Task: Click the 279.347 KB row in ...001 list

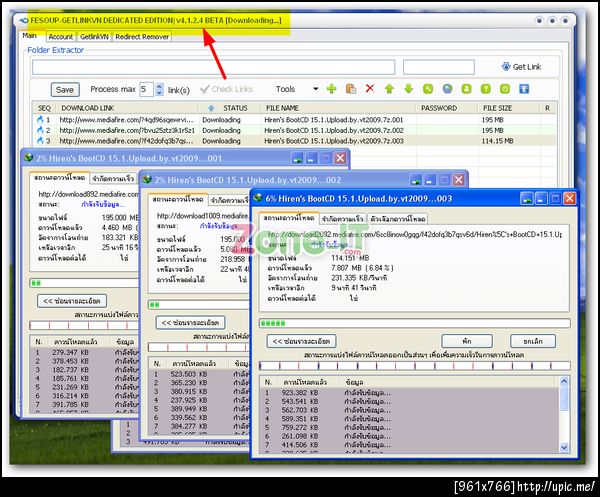Action: [84, 352]
